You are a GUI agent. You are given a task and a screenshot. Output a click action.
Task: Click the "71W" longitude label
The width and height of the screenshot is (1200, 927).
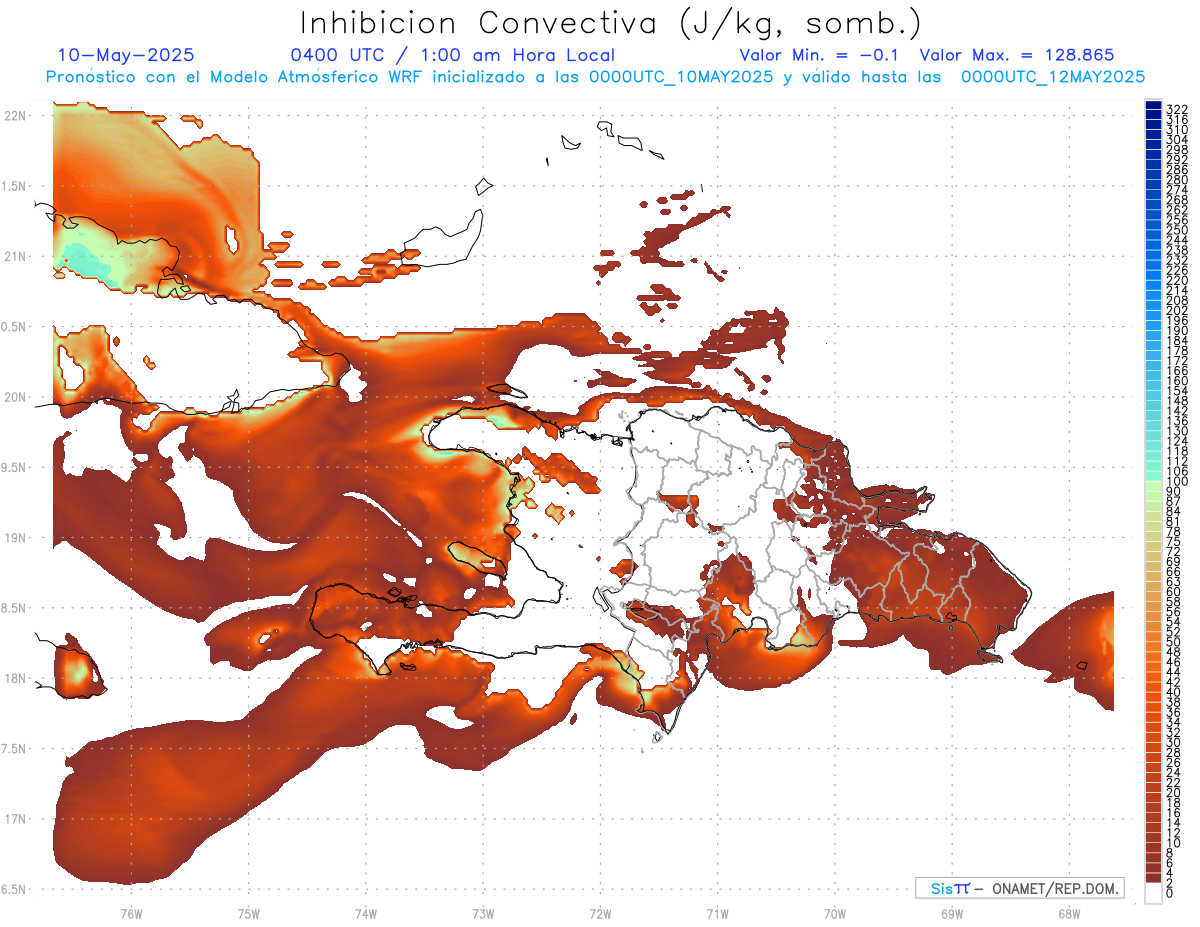pos(717,913)
